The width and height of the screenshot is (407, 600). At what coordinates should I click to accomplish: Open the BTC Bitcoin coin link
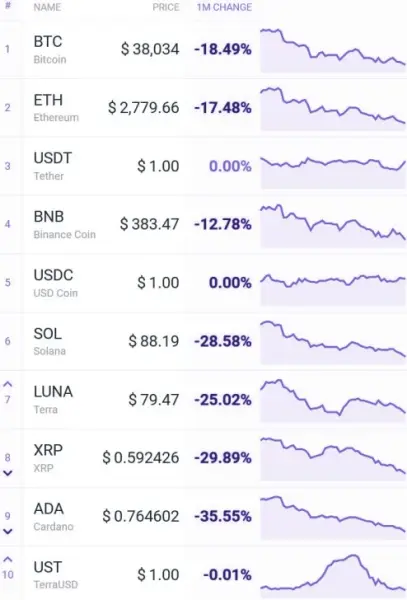point(50,50)
